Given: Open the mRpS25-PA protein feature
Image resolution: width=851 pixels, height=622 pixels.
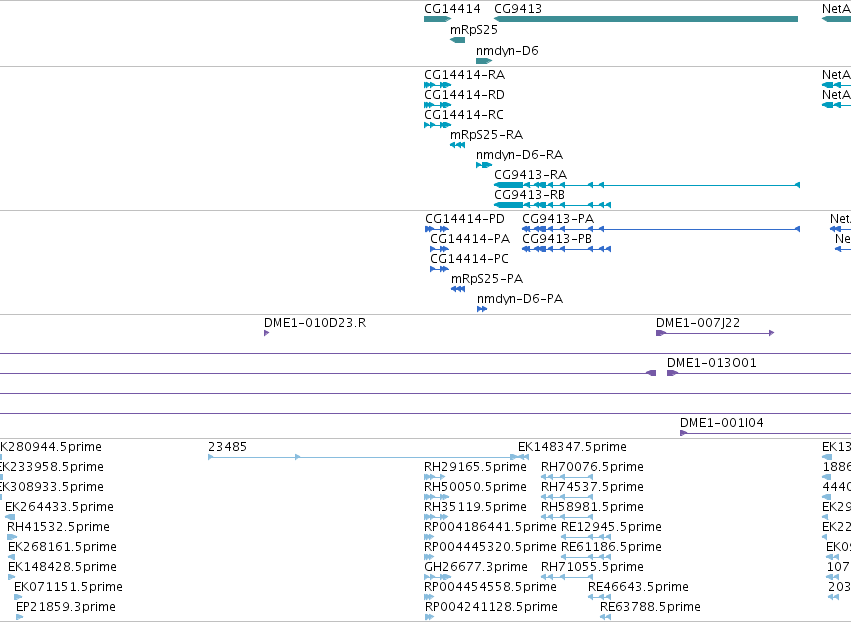Looking at the screenshot, I should 458,289.
